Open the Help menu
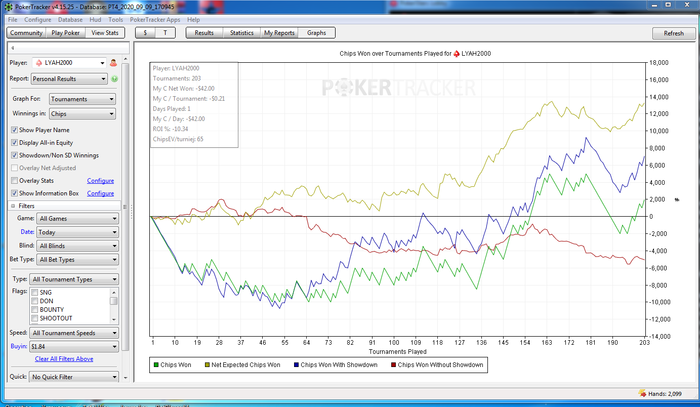This screenshot has height=407, width=700. point(193,20)
